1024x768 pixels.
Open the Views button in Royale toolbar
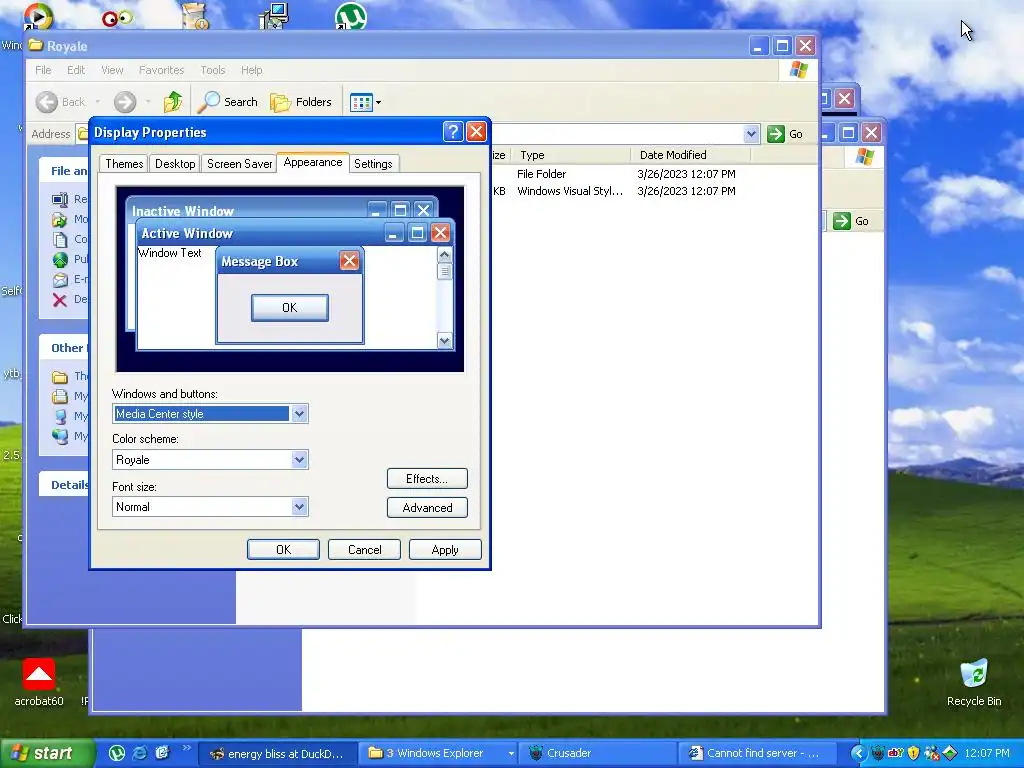click(365, 102)
